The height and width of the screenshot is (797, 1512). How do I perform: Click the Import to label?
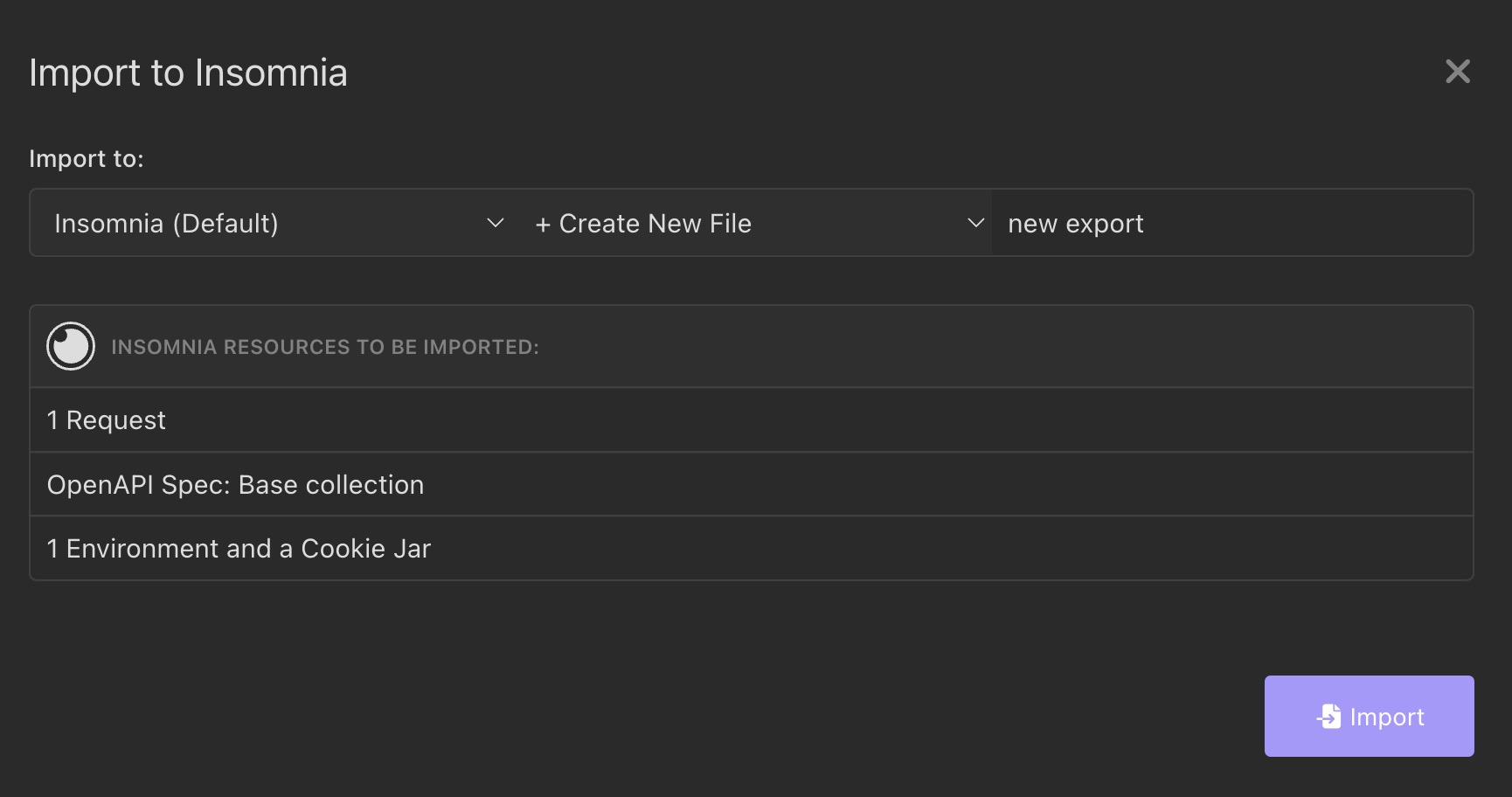[x=87, y=158]
